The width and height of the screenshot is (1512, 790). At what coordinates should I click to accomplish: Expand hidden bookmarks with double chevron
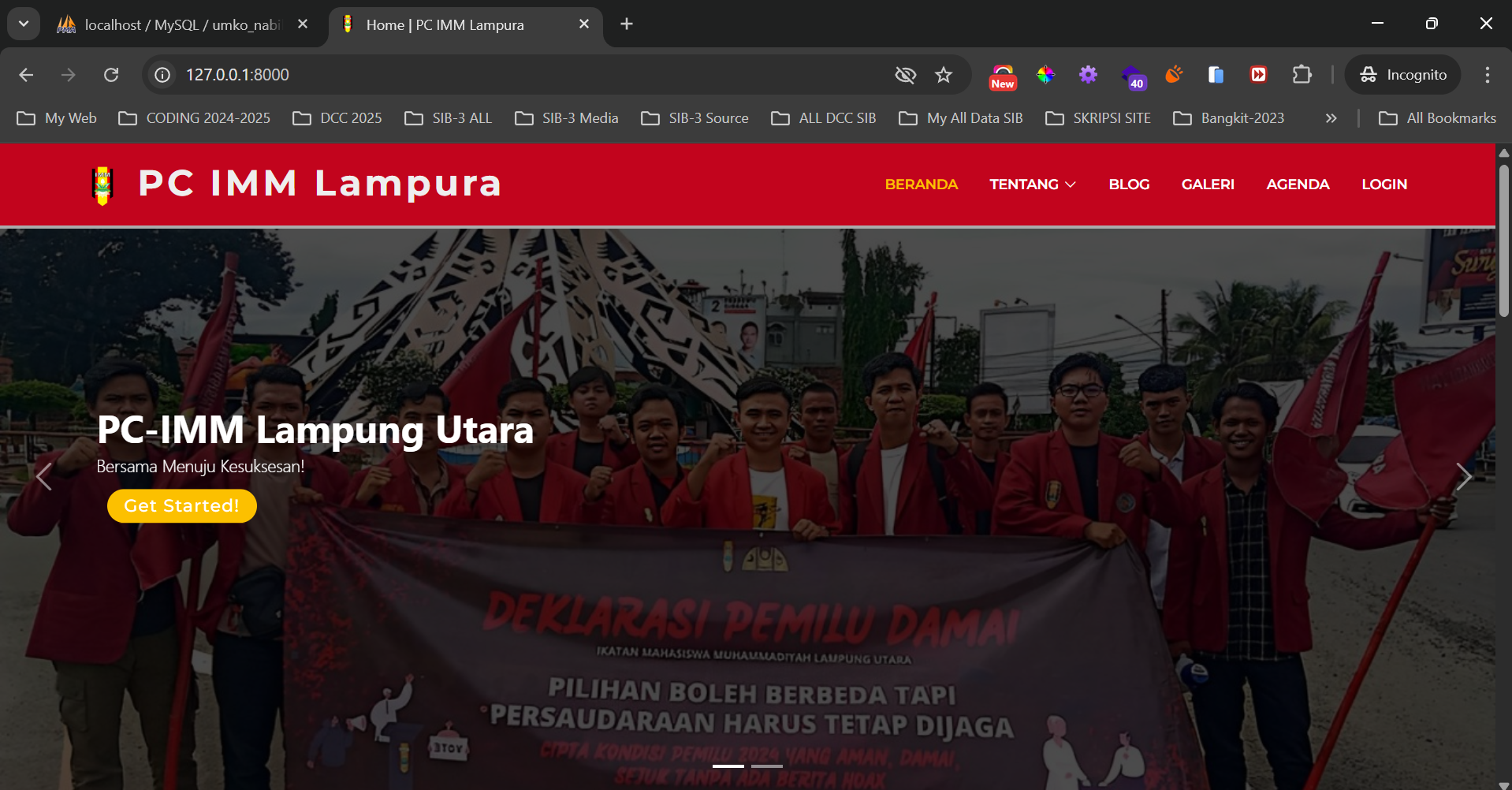1331,117
